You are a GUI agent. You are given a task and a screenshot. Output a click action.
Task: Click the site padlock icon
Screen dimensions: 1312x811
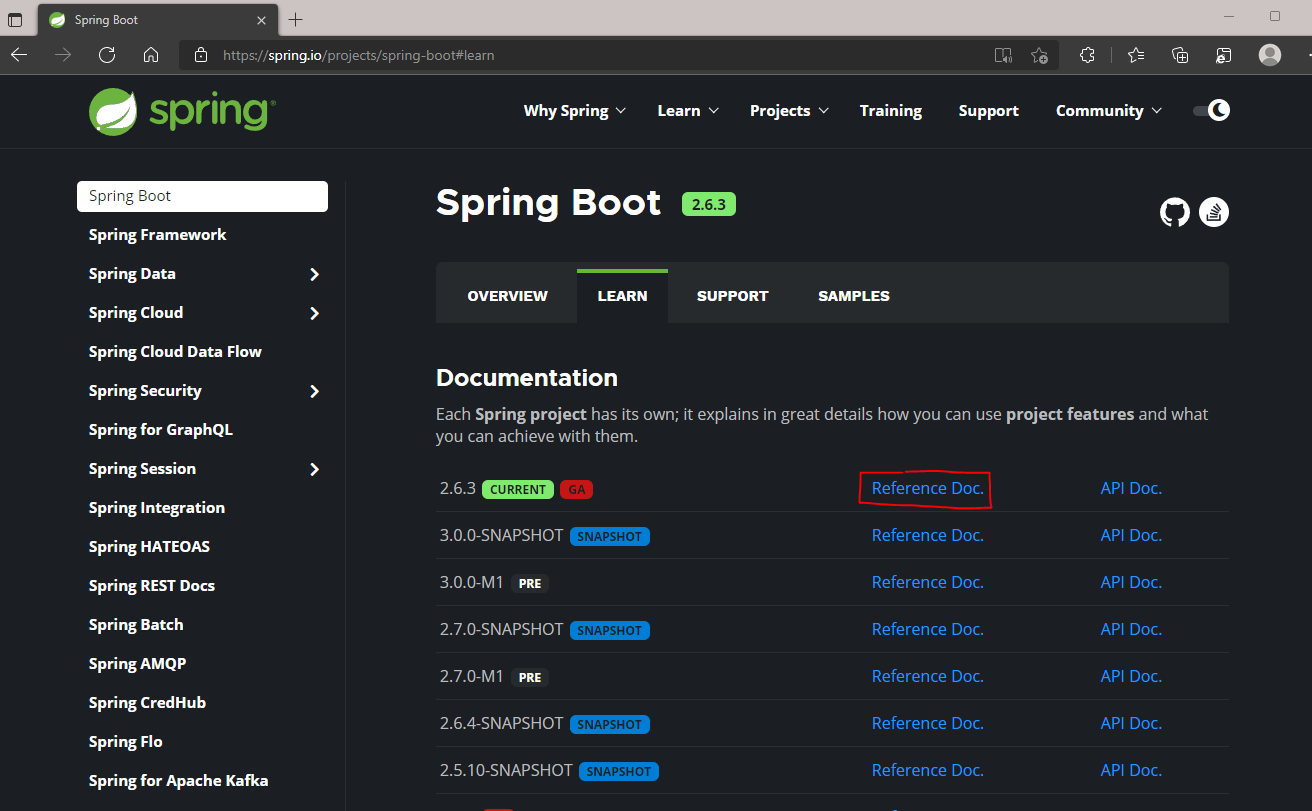201,55
